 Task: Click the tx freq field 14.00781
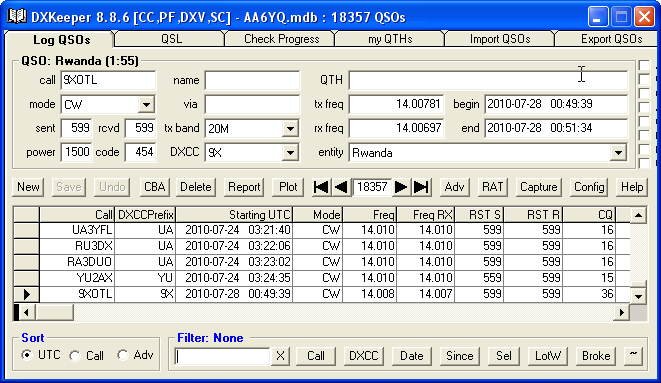click(396, 104)
